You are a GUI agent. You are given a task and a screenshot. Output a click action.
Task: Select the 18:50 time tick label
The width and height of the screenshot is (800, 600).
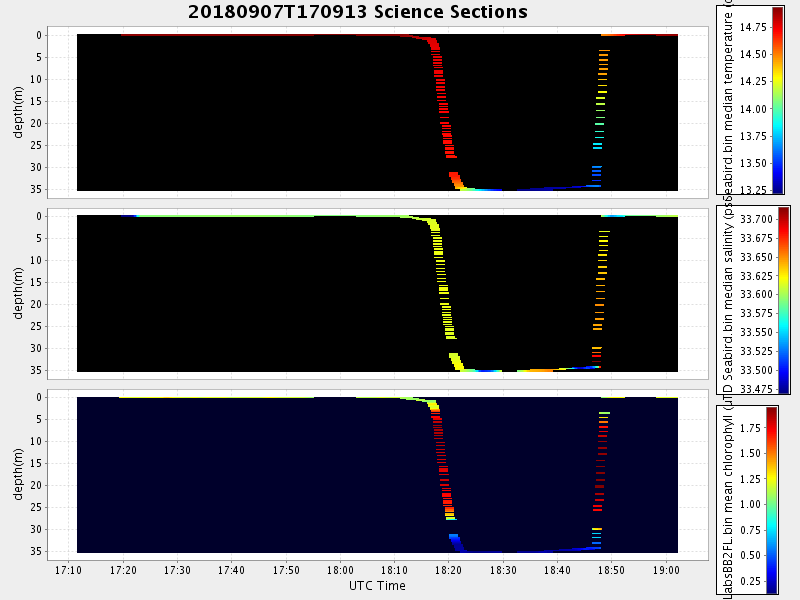click(611, 570)
